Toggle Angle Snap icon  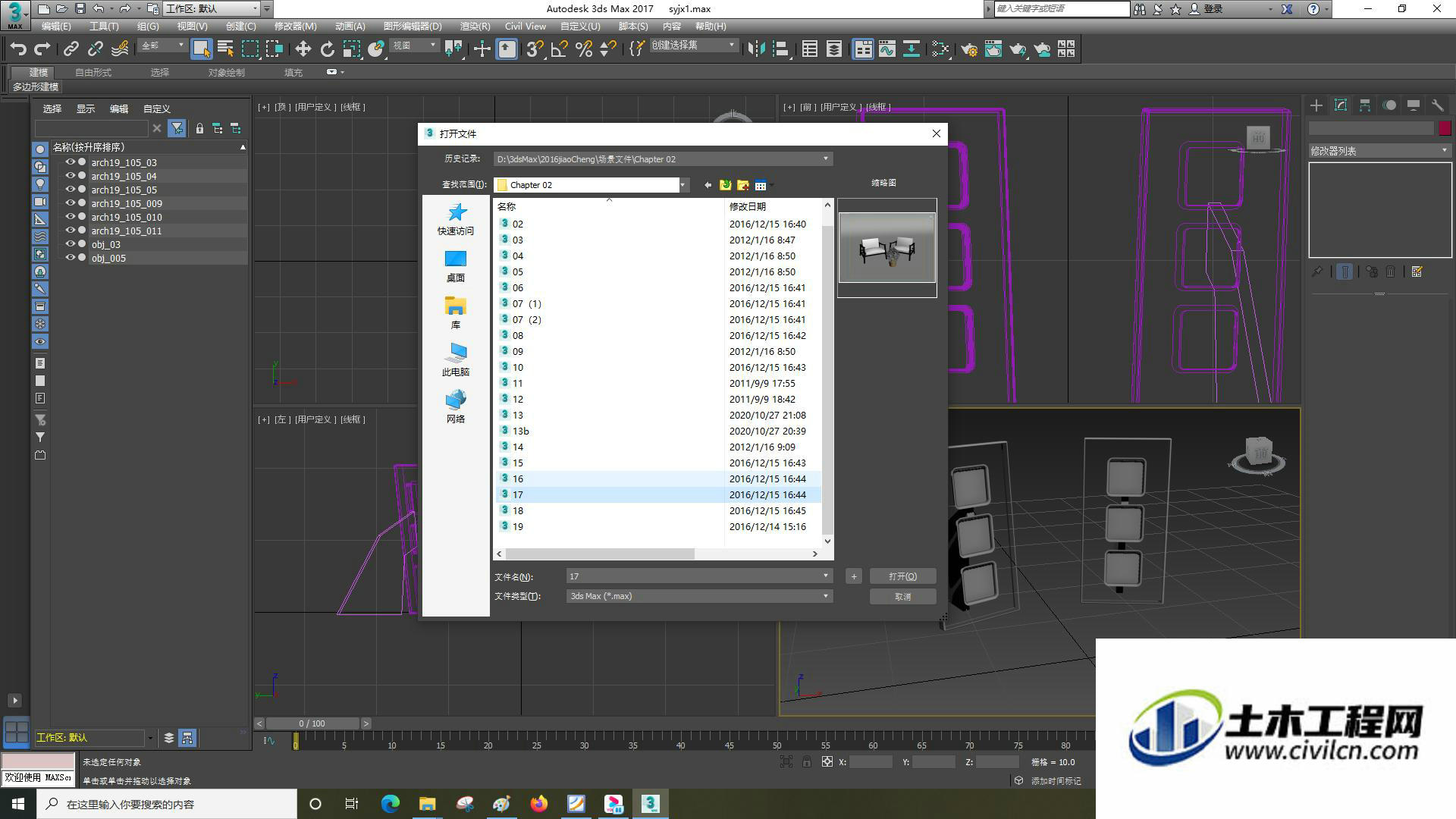coord(559,49)
